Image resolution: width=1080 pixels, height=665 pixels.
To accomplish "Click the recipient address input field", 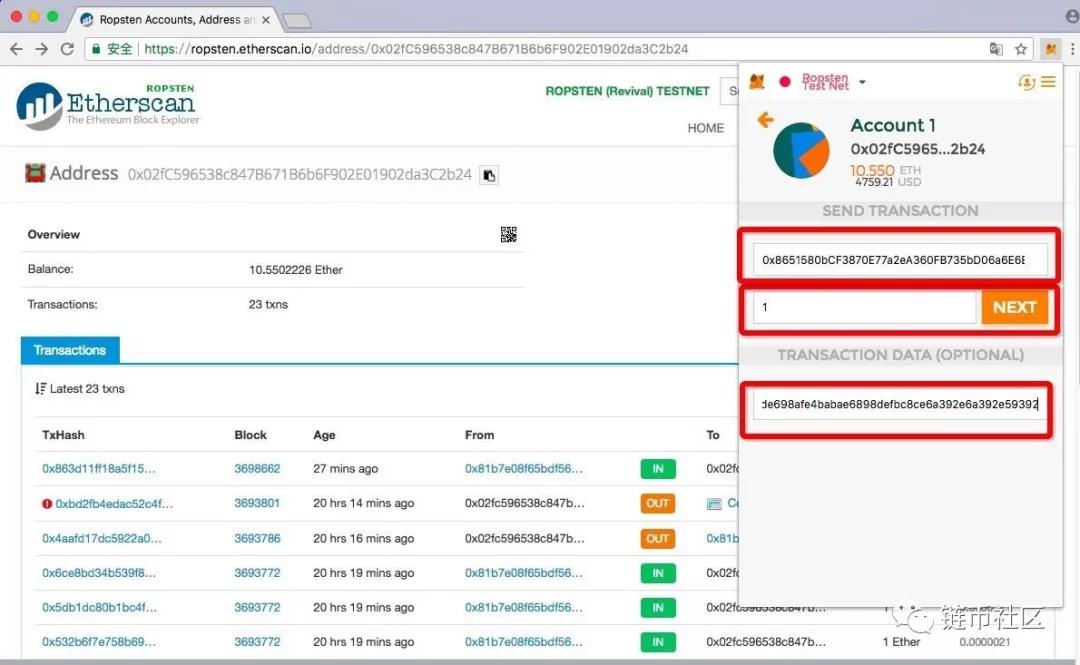I will [x=894, y=260].
